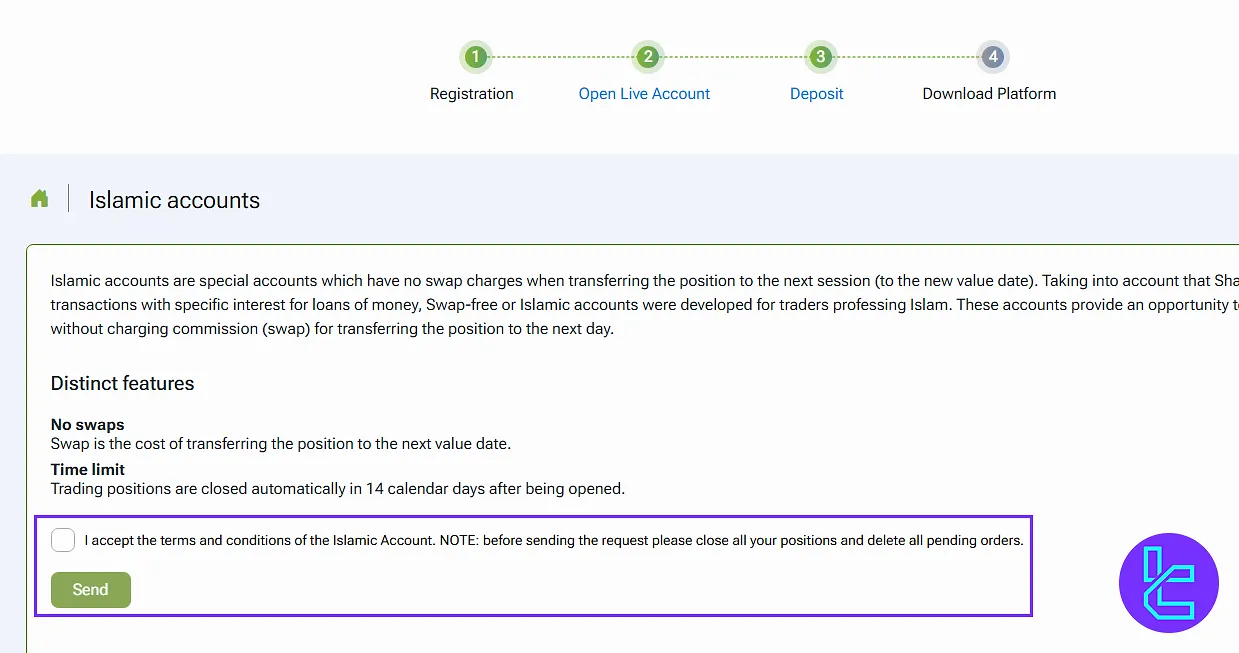Screen dimensions: 1239x653
Task: Click the 'No swaps' bold heading
Action: (87, 425)
